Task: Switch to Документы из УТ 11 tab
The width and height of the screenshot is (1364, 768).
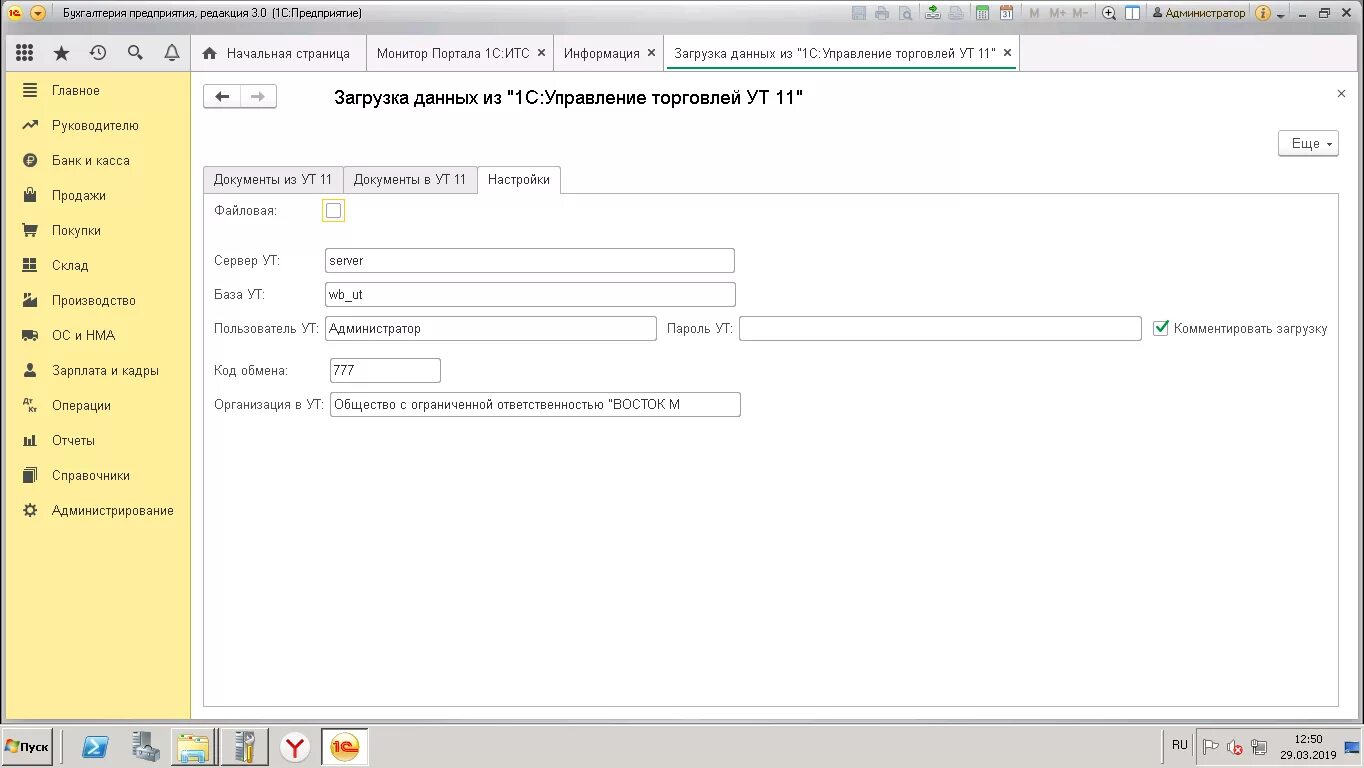Action: [x=273, y=180]
